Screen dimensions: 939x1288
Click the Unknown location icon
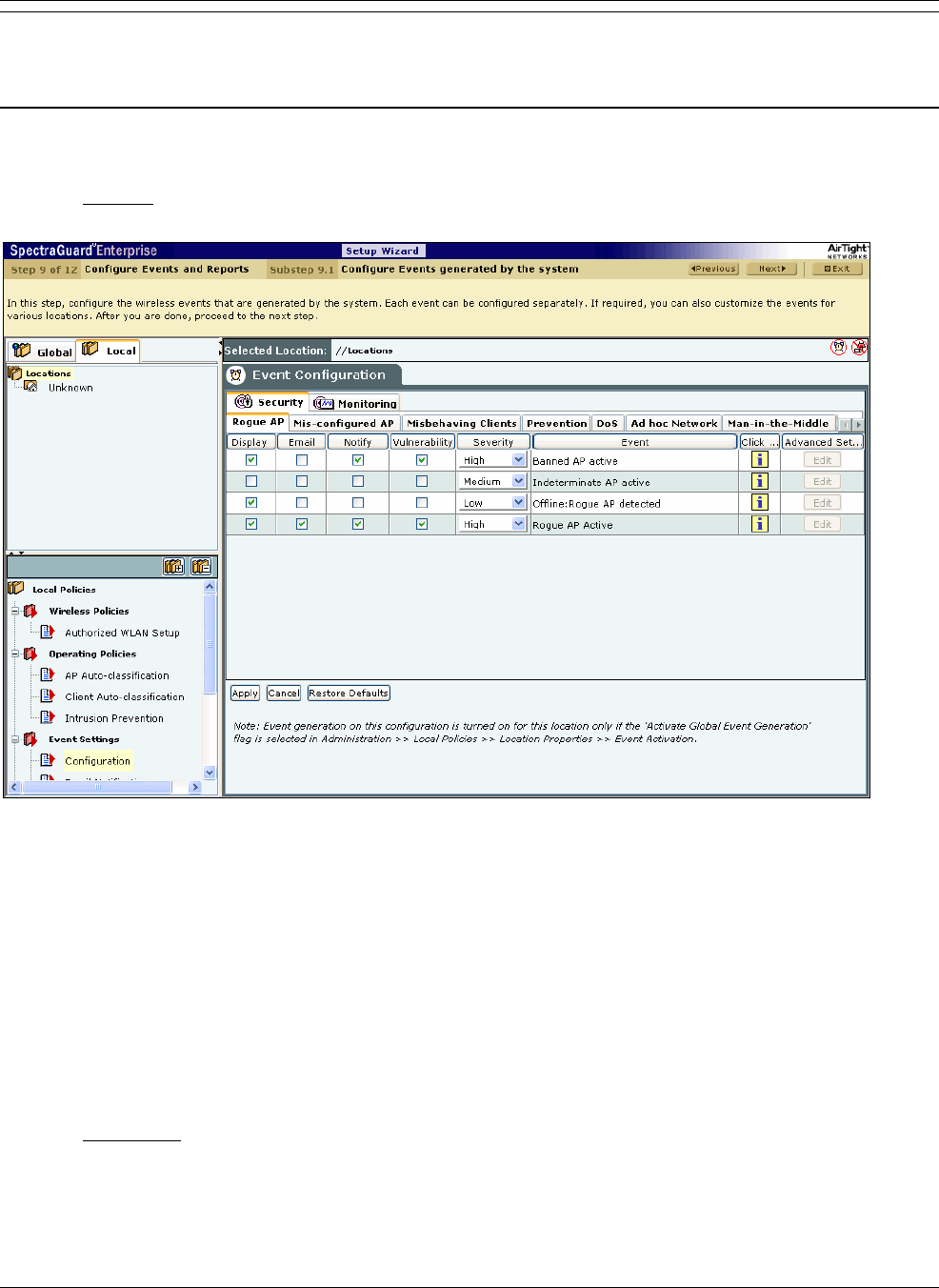pos(30,387)
